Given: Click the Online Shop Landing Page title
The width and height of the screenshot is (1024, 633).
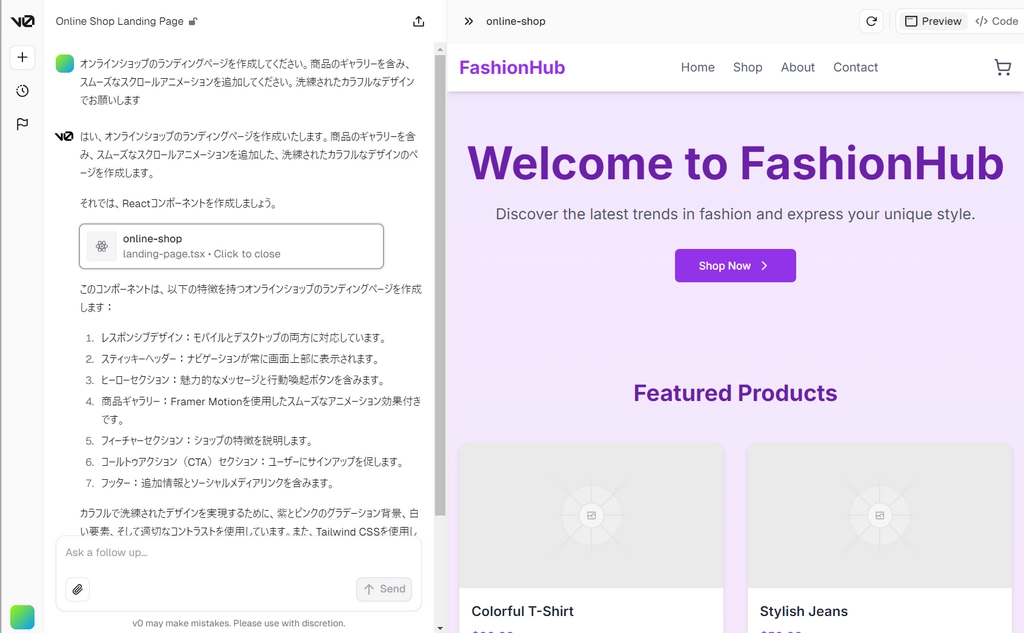Looking at the screenshot, I should coord(120,22).
